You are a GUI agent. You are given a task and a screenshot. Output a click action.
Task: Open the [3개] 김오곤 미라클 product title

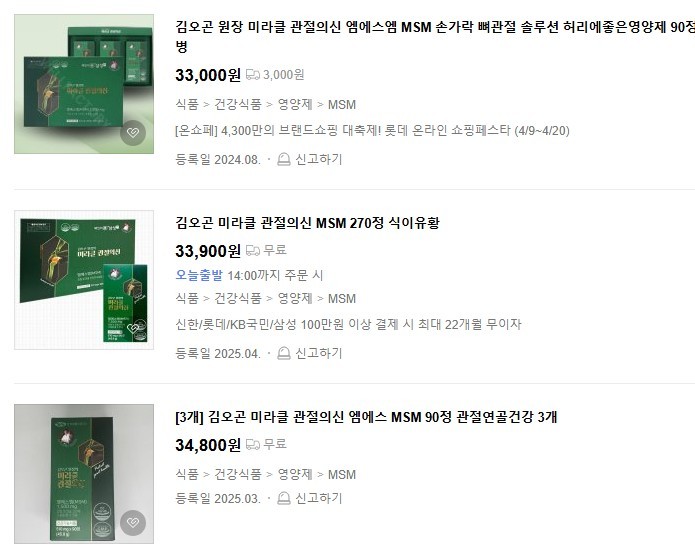click(366, 417)
